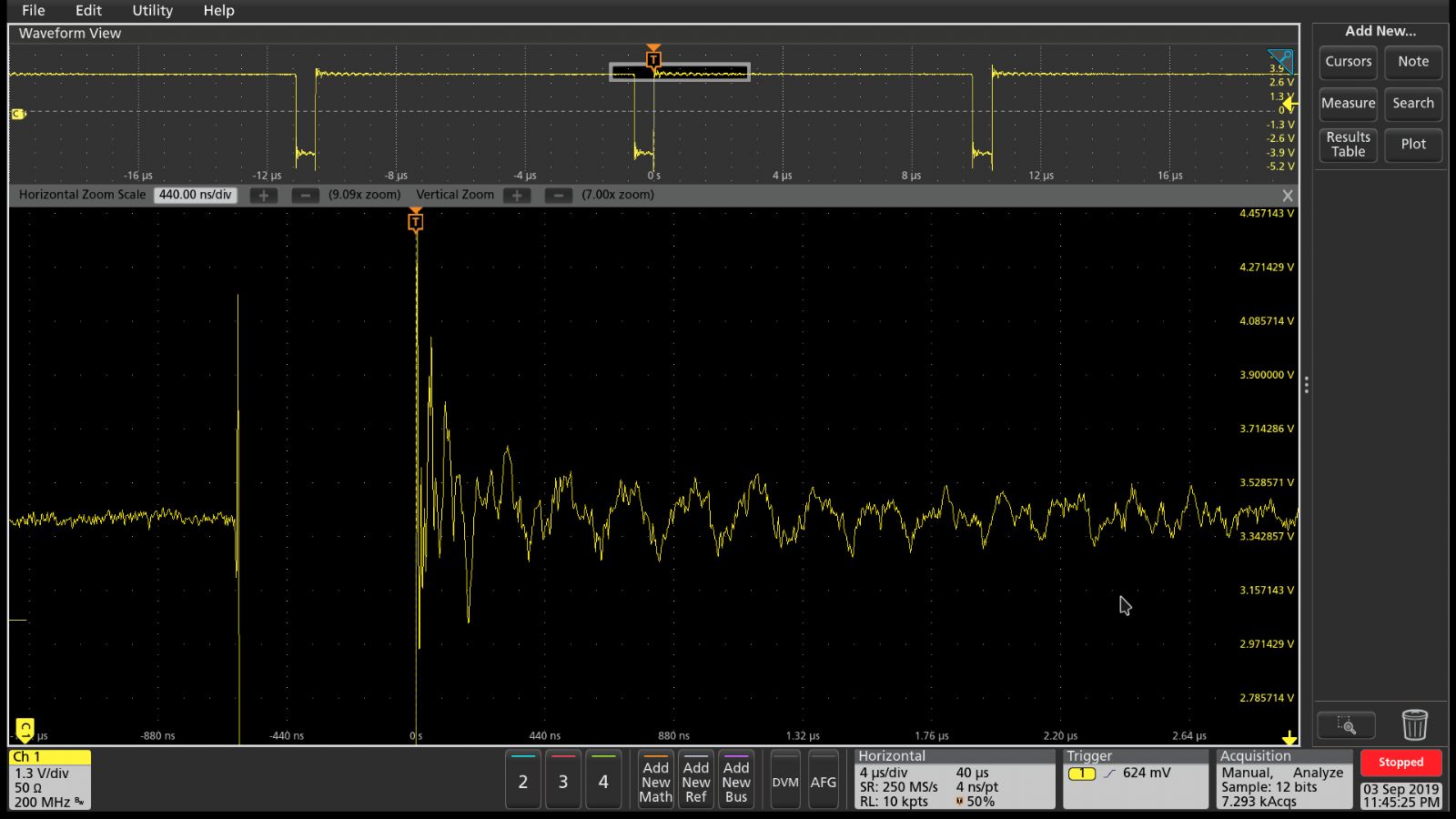Toggle the AFG button
Viewport: 1456px width, 819px height.
pos(824,780)
